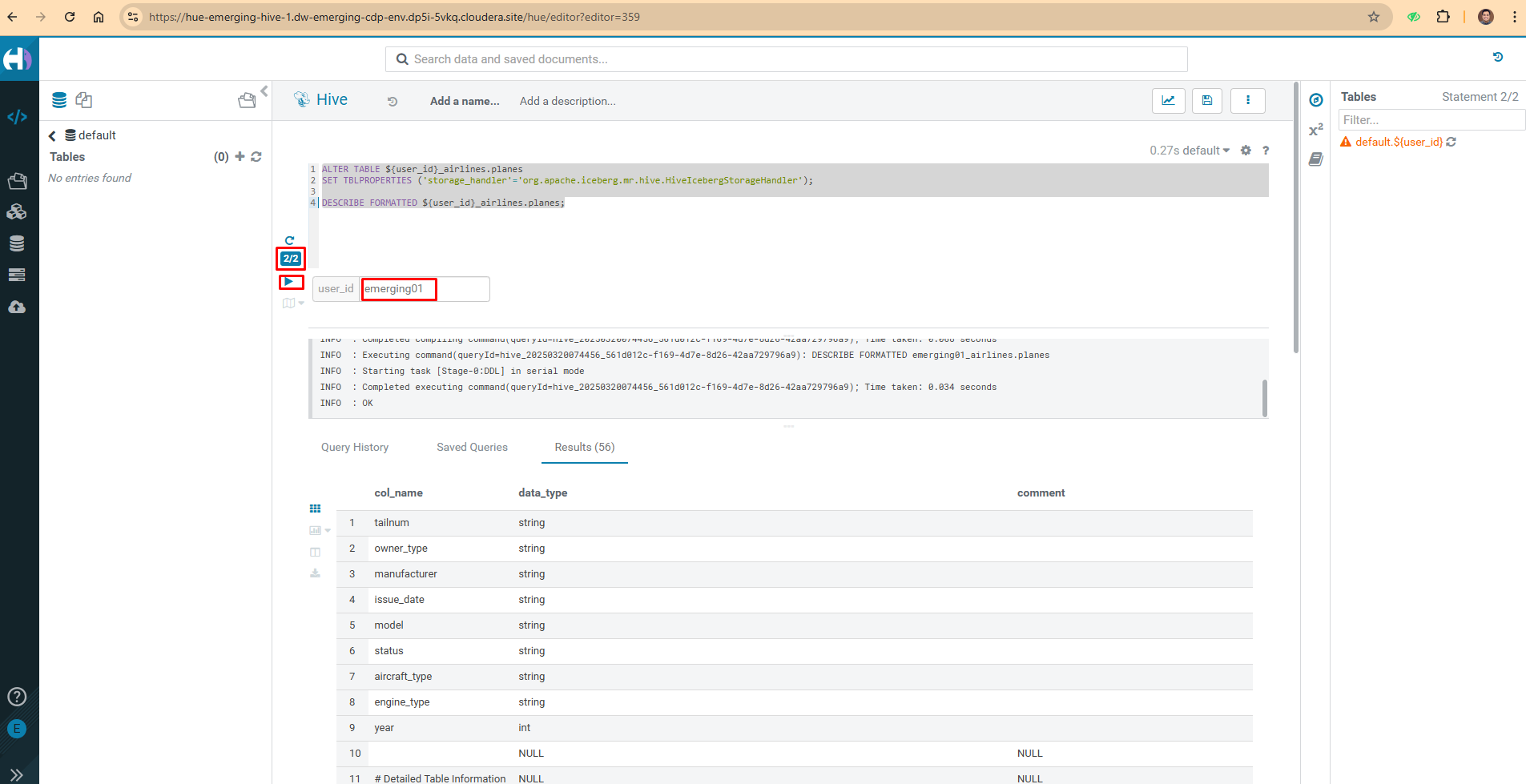Click the browser back arrow
Screen dimensions: 1526x784
point(13,17)
